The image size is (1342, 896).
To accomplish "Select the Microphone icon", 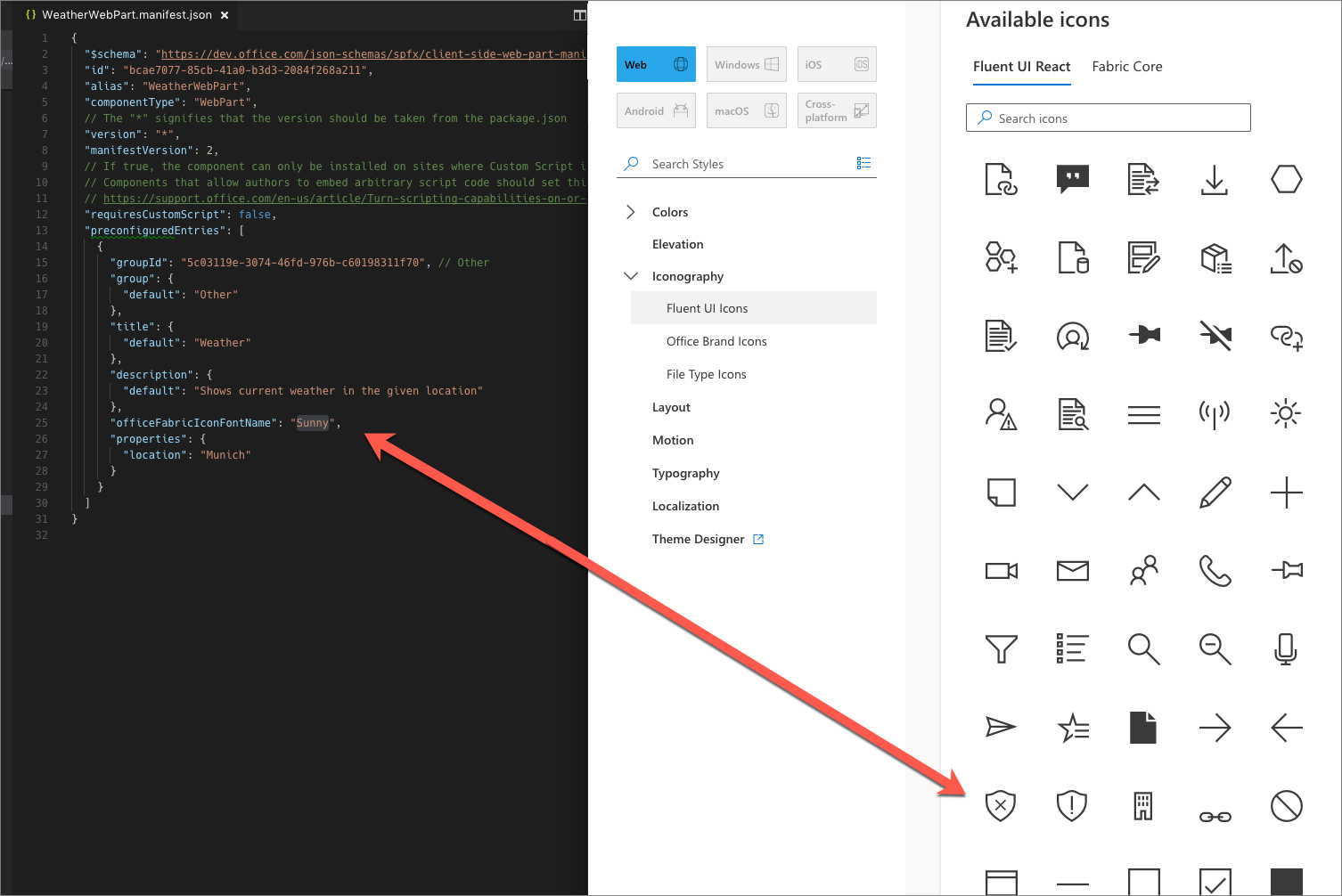I will [x=1286, y=648].
